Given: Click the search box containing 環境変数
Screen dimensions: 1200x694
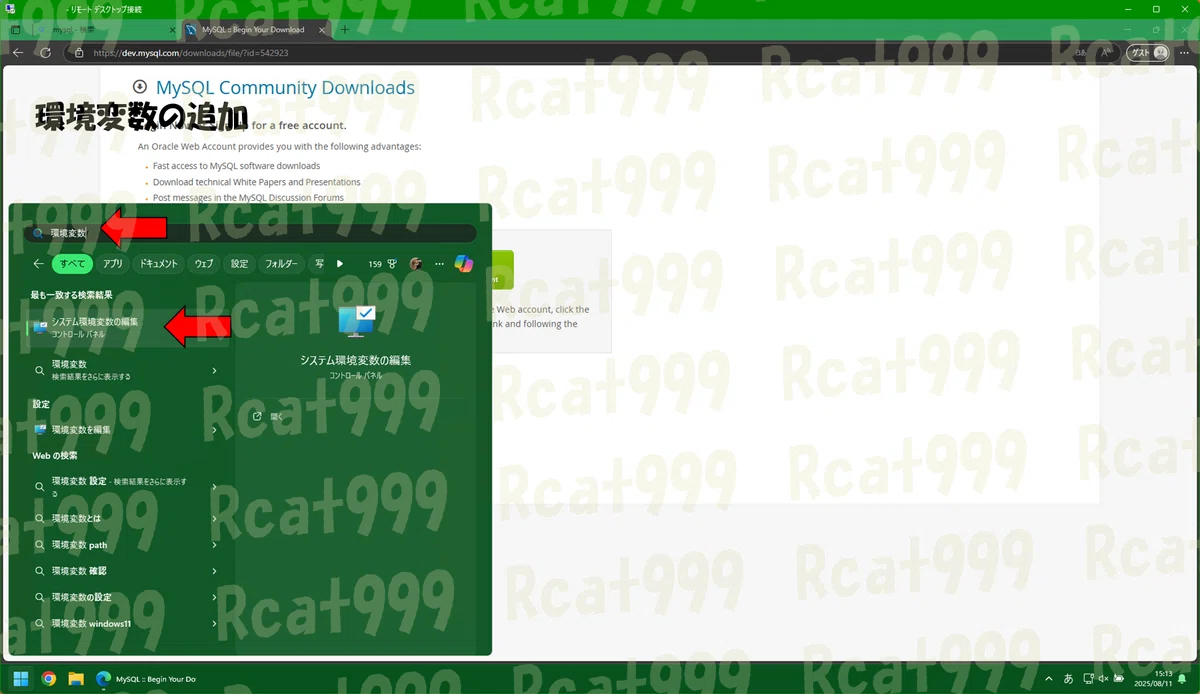Looking at the screenshot, I should (250, 233).
